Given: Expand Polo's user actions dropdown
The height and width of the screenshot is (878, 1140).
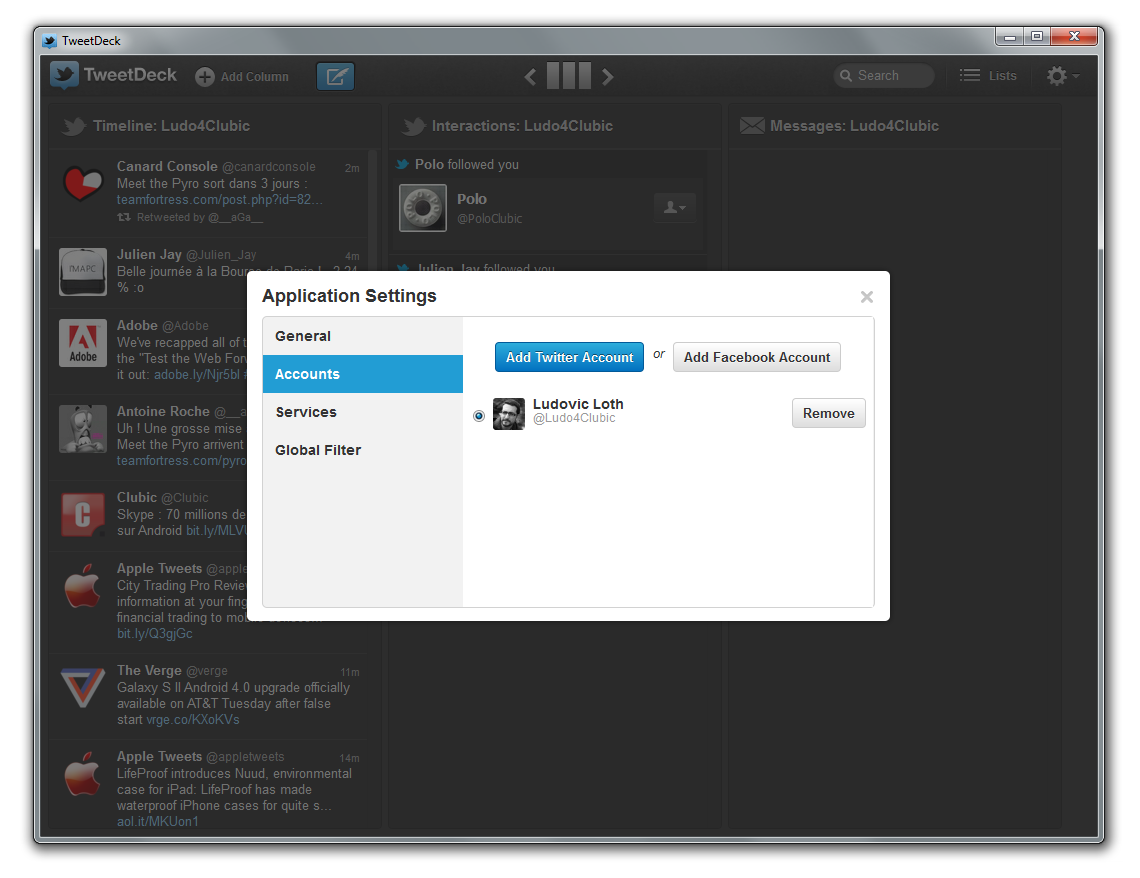Looking at the screenshot, I should pos(674,207).
